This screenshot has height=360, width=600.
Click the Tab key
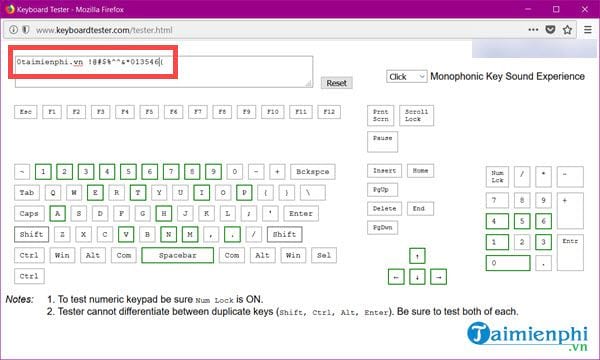[27, 193]
